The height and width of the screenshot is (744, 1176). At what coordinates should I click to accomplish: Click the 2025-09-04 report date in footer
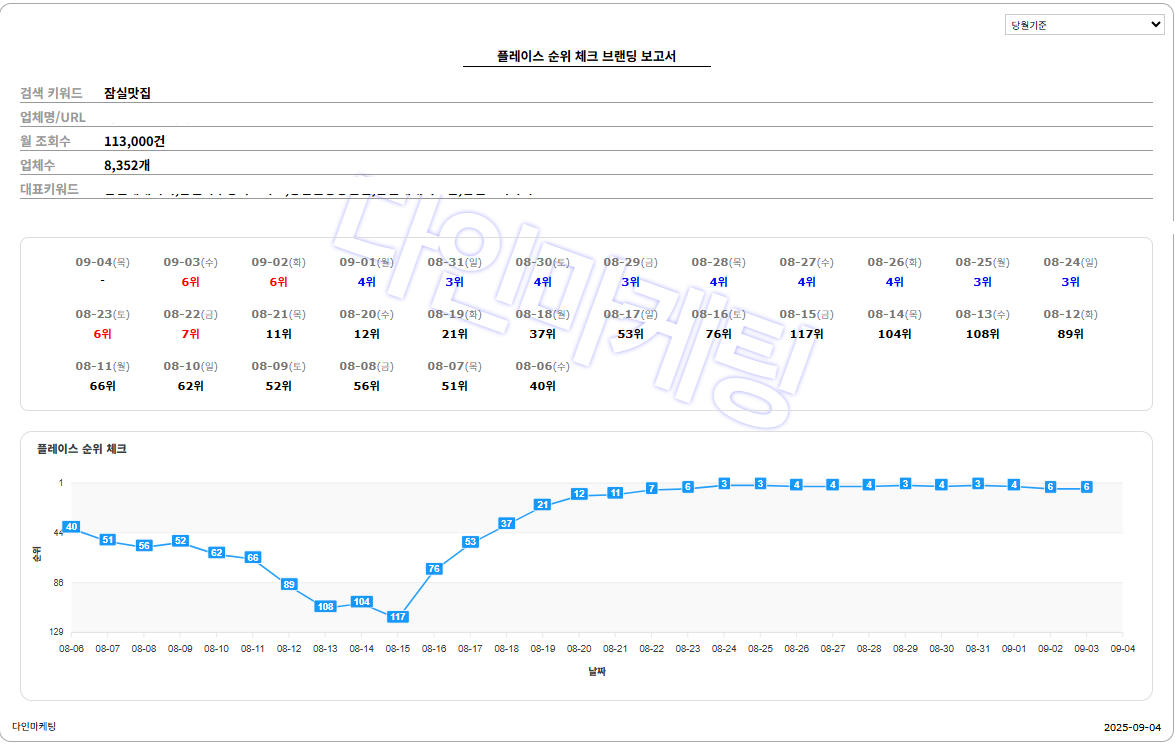tap(1132, 728)
